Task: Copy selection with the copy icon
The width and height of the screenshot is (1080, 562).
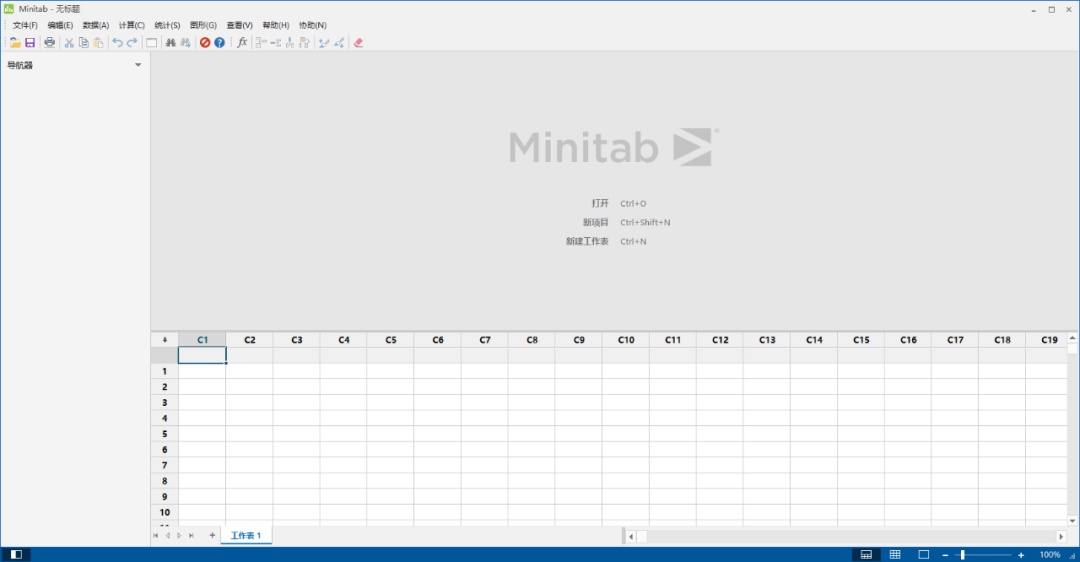Action: (83, 43)
